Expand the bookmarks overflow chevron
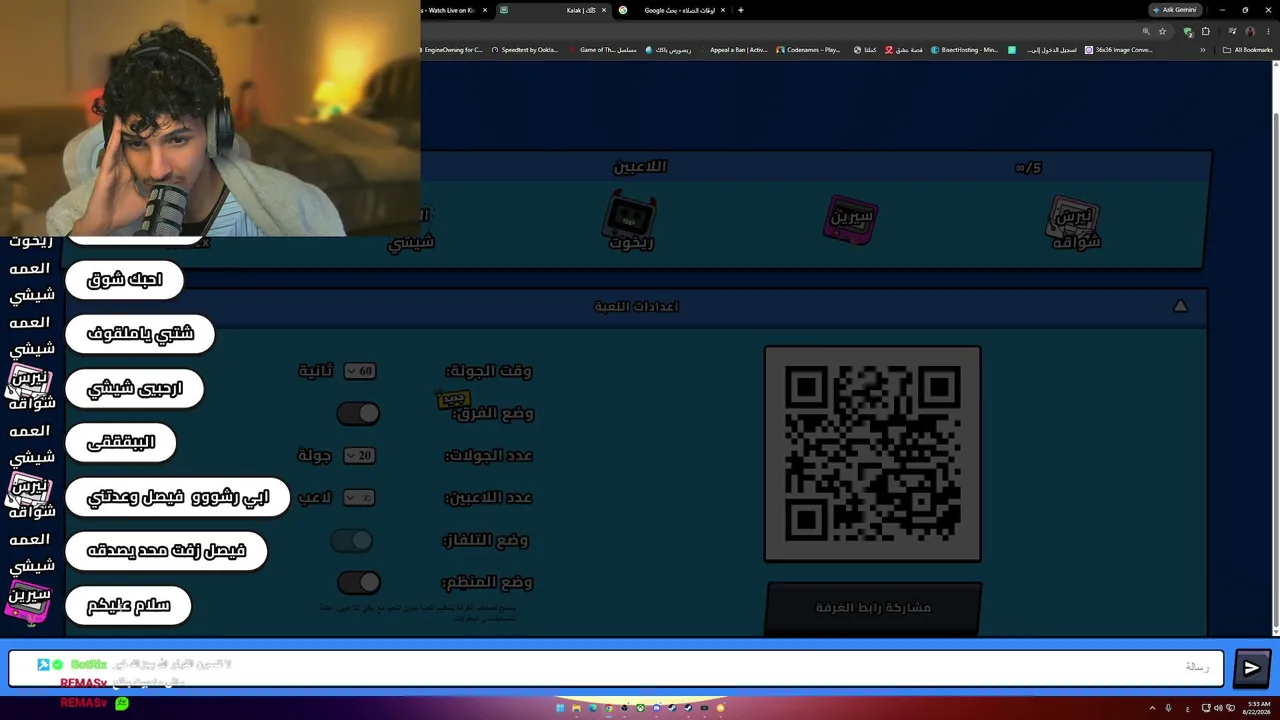1280x720 pixels. (x=1203, y=50)
